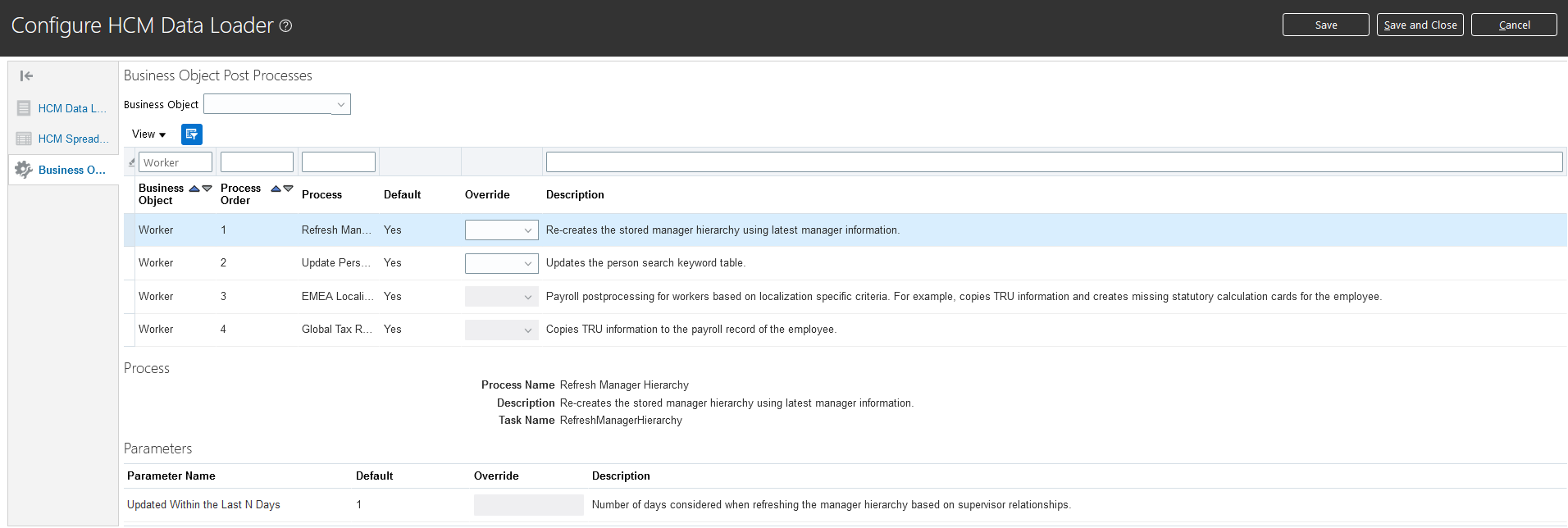Click the Override column header in processes table
The height and width of the screenshot is (528, 1568).
coord(487,195)
